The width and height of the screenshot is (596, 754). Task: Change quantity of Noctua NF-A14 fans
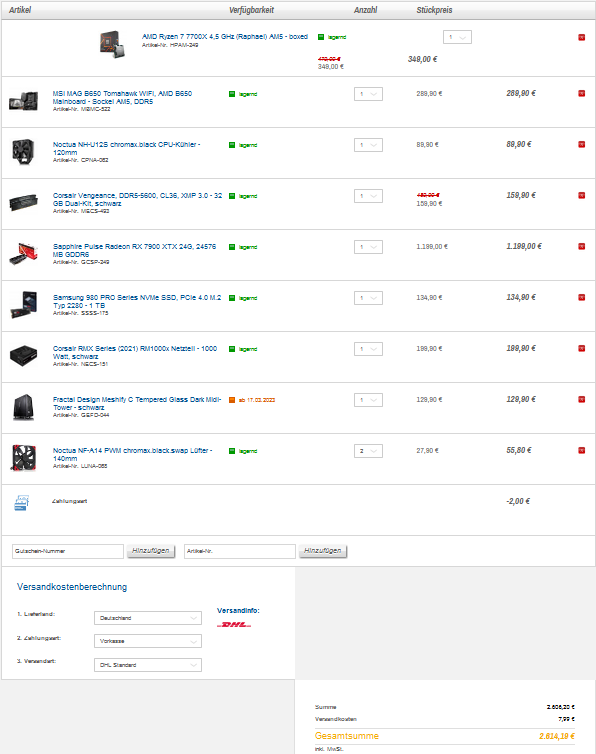tap(368, 451)
